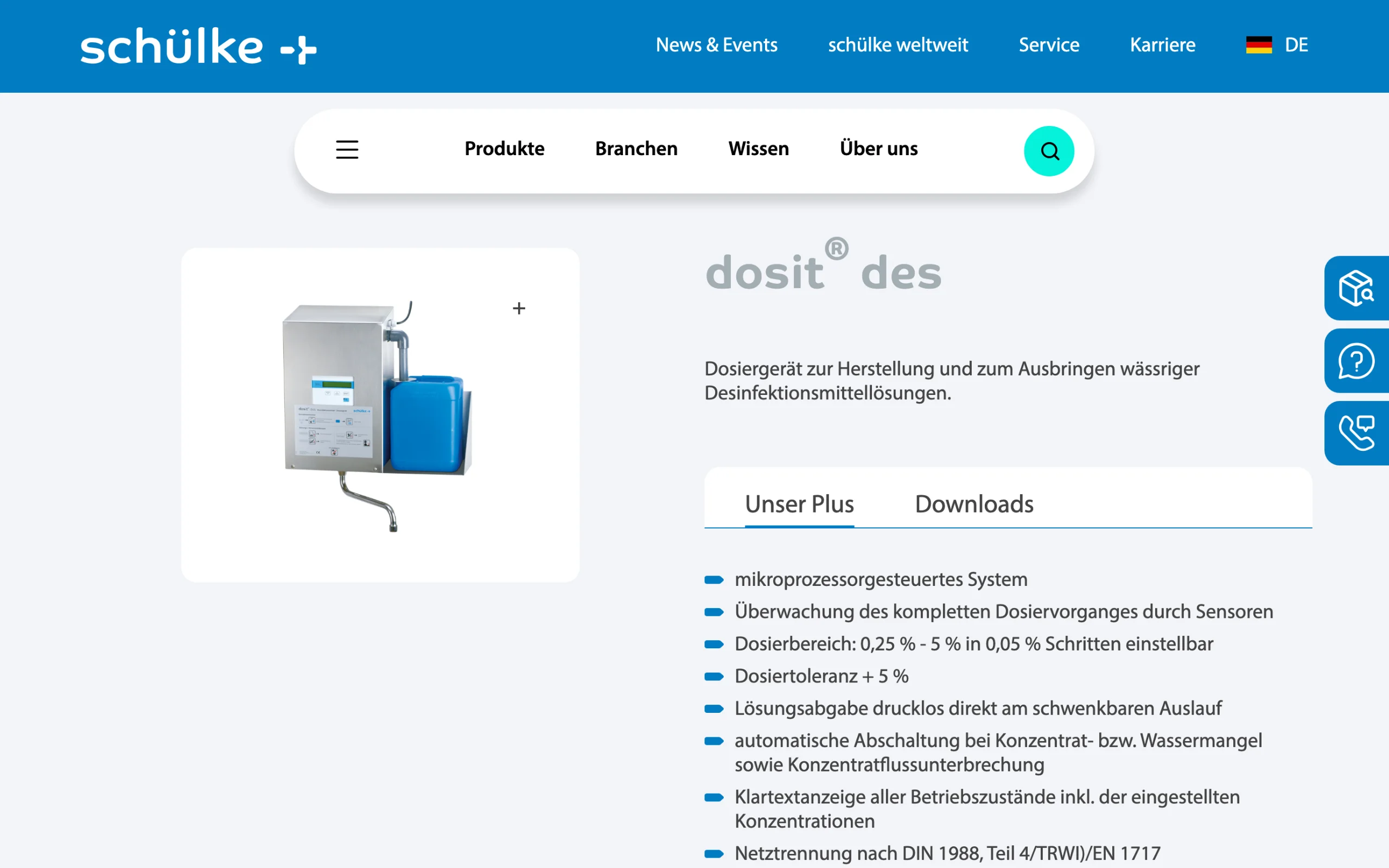Image resolution: width=1389 pixels, height=868 pixels.
Task: Open the question mark help icon
Action: tap(1356, 361)
